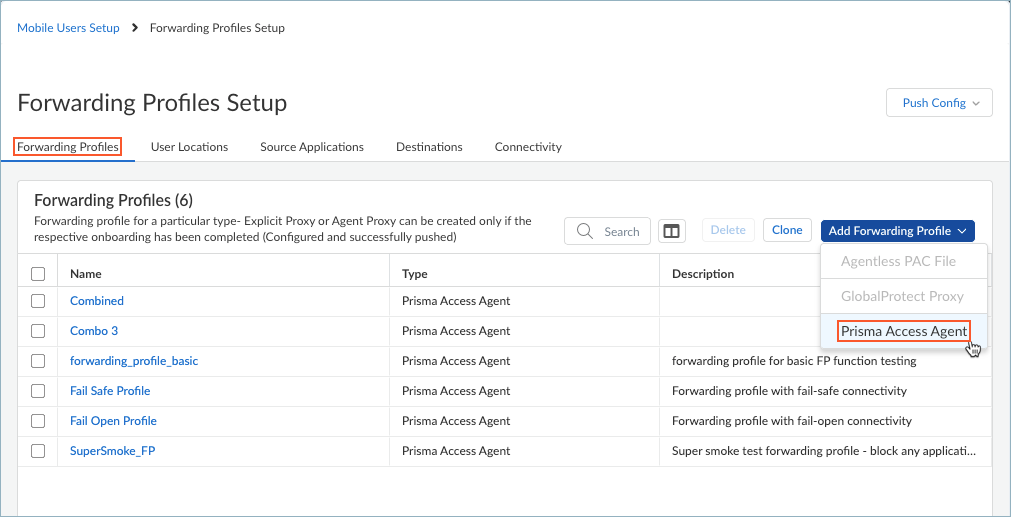Toggle the Add Forwarding Profile dropdown
Viewport: 1011px width, 517px height.
pyautogui.click(x=898, y=231)
